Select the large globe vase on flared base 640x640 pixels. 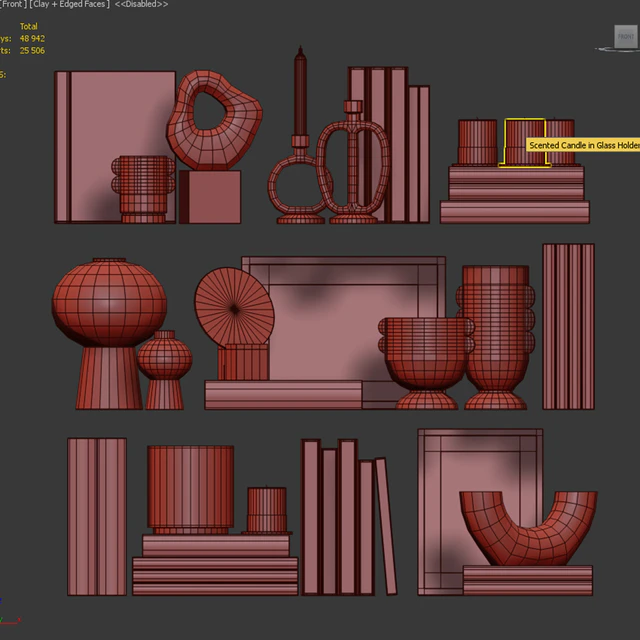[109, 333]
